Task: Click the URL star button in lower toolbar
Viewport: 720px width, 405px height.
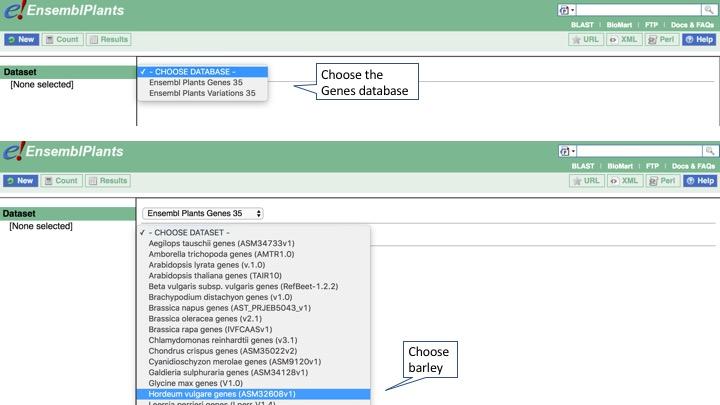Action: [x=586, y=180]
